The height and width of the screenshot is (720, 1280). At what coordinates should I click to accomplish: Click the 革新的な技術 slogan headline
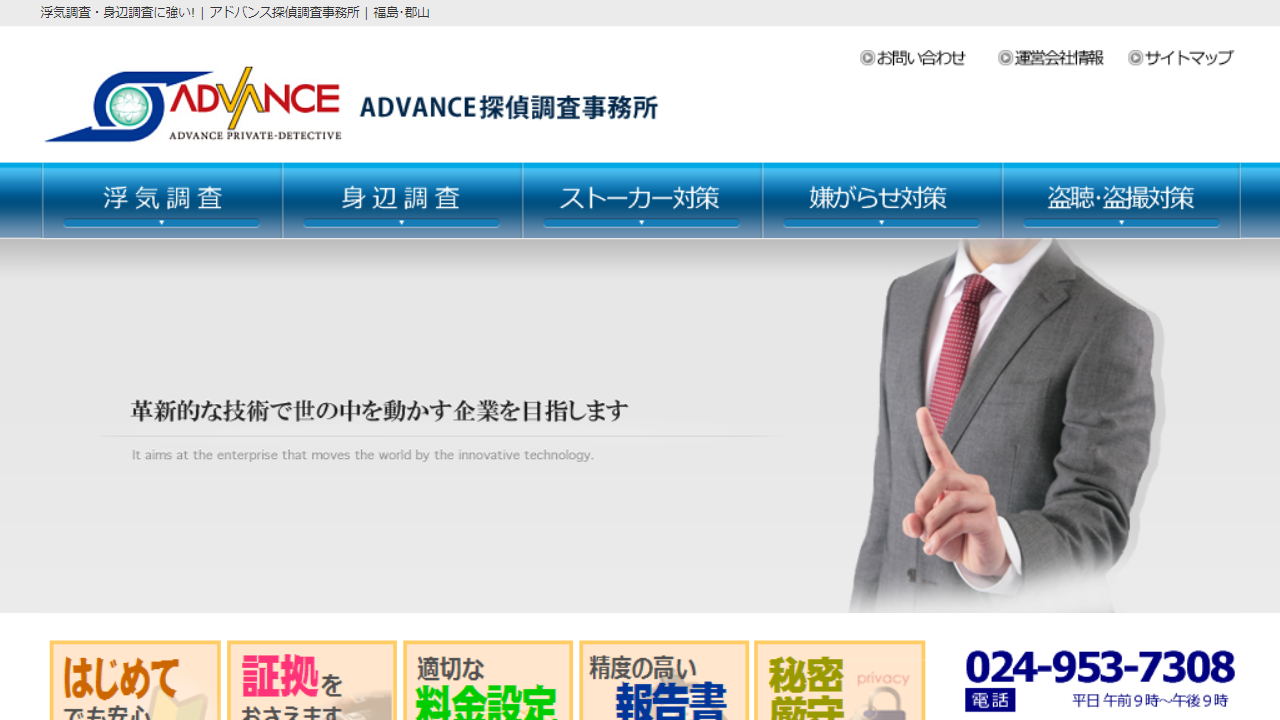380,411
